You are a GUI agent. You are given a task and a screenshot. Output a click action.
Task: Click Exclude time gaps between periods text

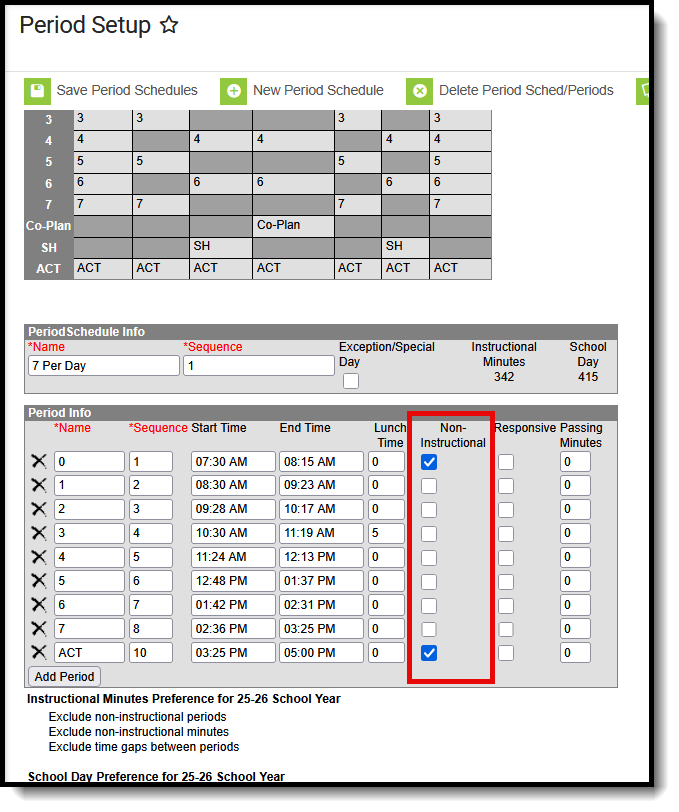click(x=143, y=747)
